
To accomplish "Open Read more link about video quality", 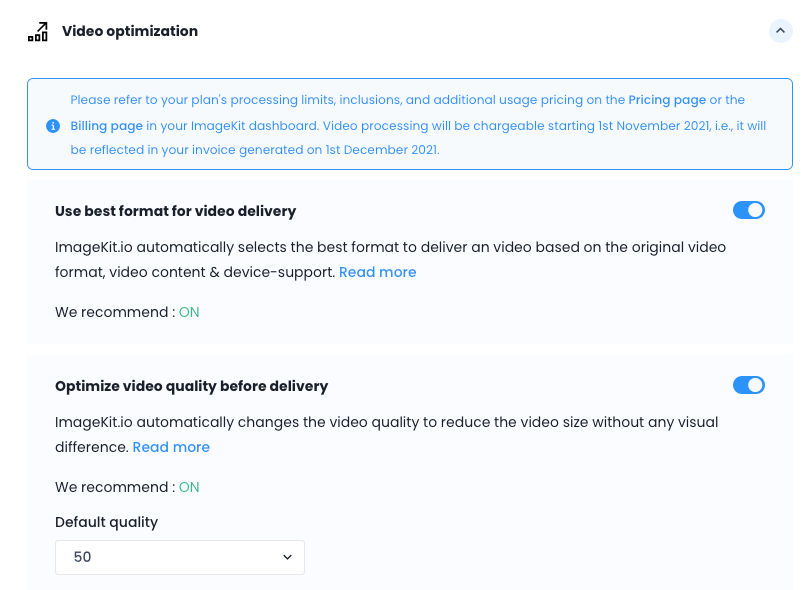I will pyautogui.click(x=171, y=447).
